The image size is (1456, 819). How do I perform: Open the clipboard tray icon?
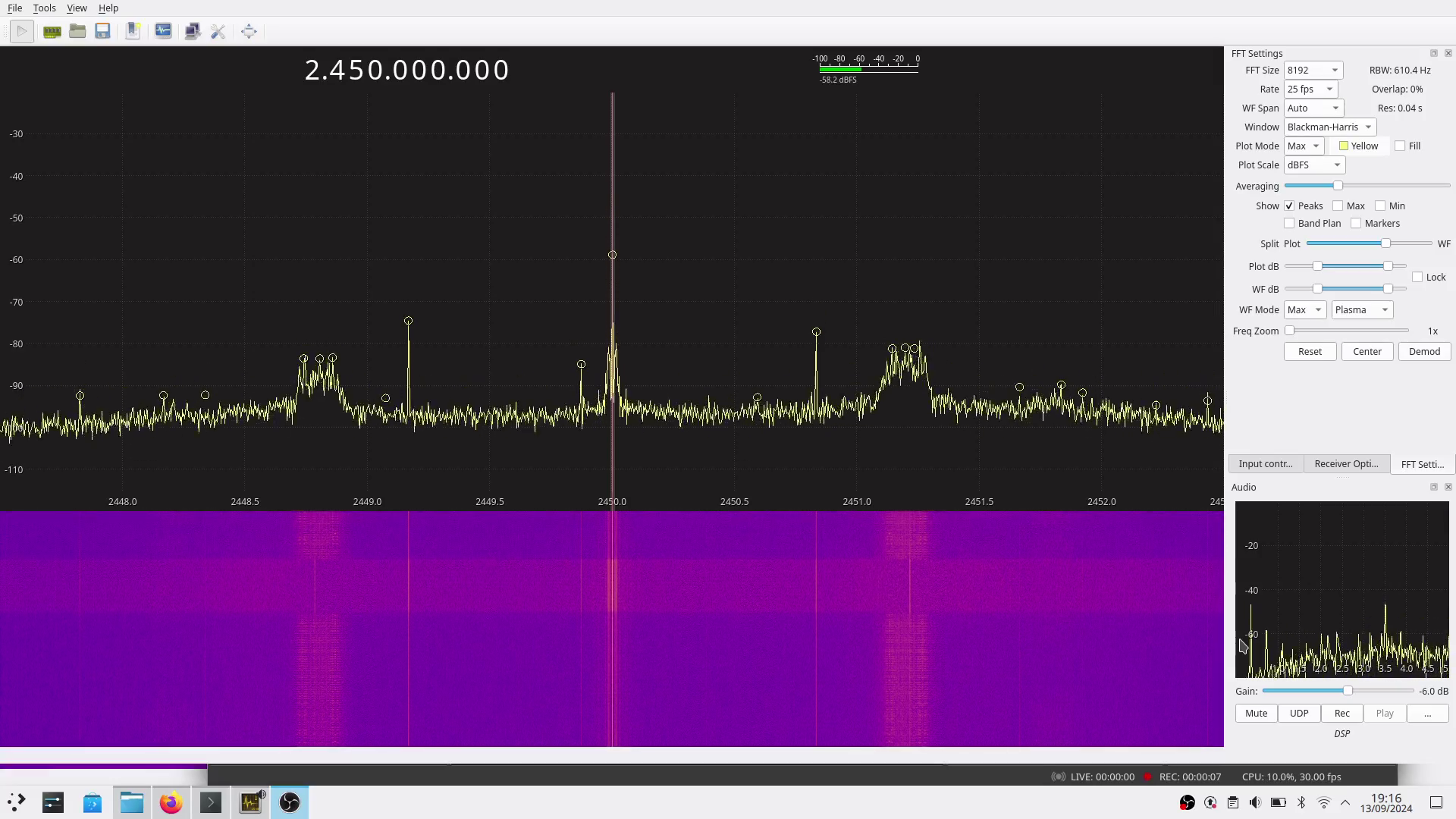click(x=1233, y=802)
